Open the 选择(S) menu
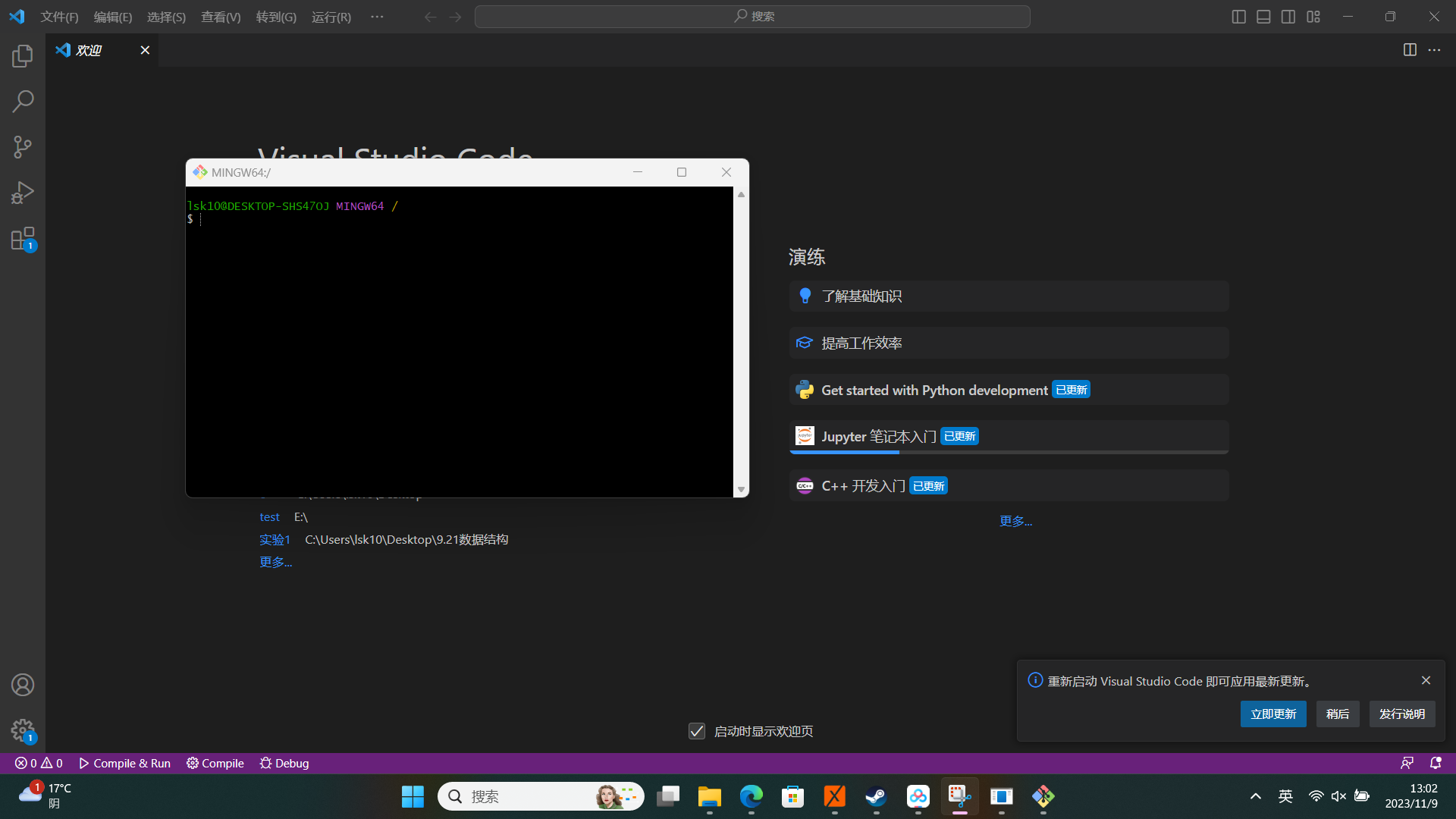 click(166, 17)
